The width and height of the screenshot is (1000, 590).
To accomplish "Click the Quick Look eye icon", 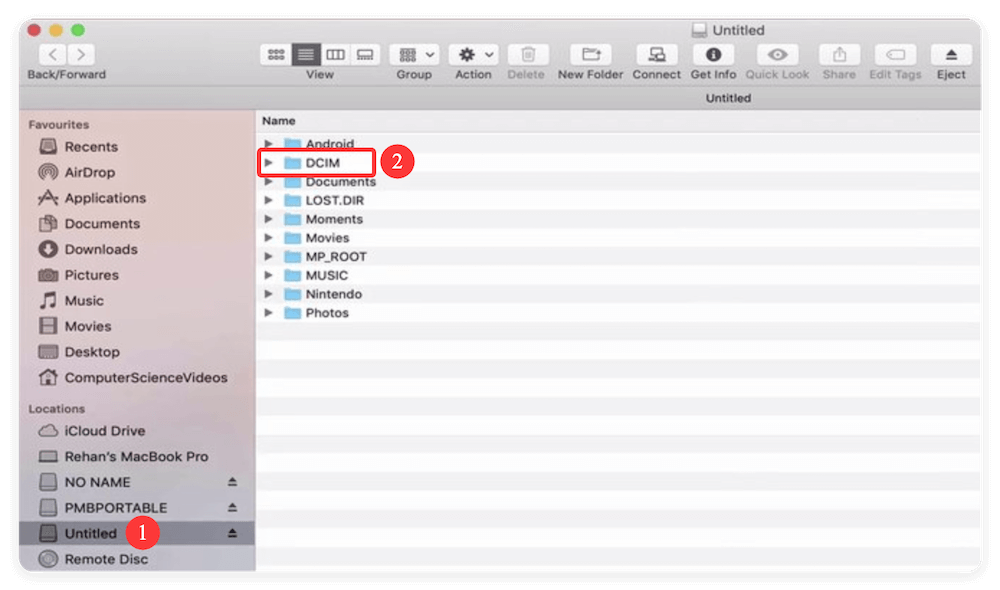I will (x=777, y=54).
